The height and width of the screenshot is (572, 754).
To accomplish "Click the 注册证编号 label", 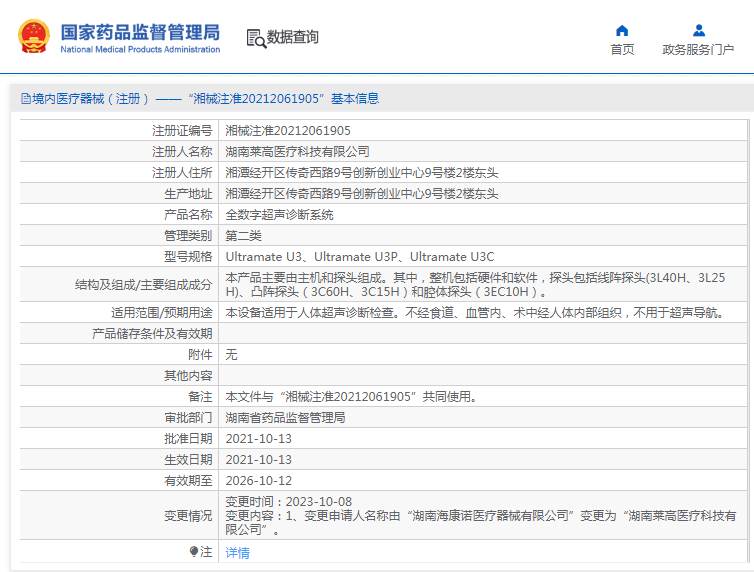I will pyautogui.click(x=182, y=131).
